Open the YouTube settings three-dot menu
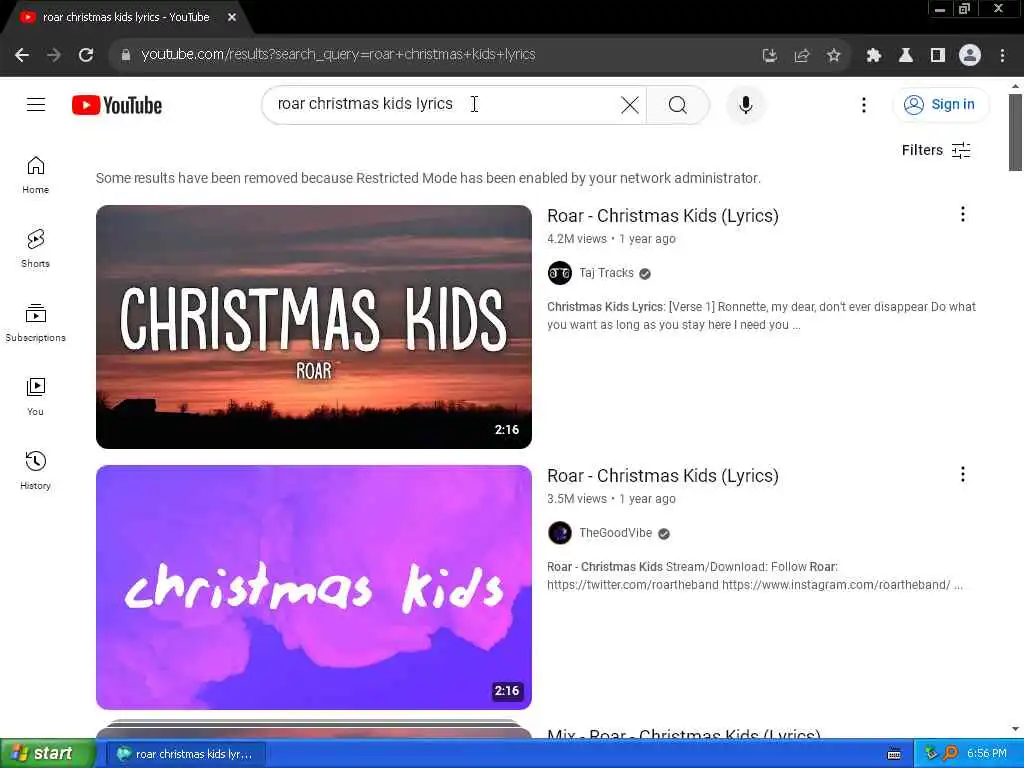The height and width of the screenshot is (768, 1024). tap(863, 104)
